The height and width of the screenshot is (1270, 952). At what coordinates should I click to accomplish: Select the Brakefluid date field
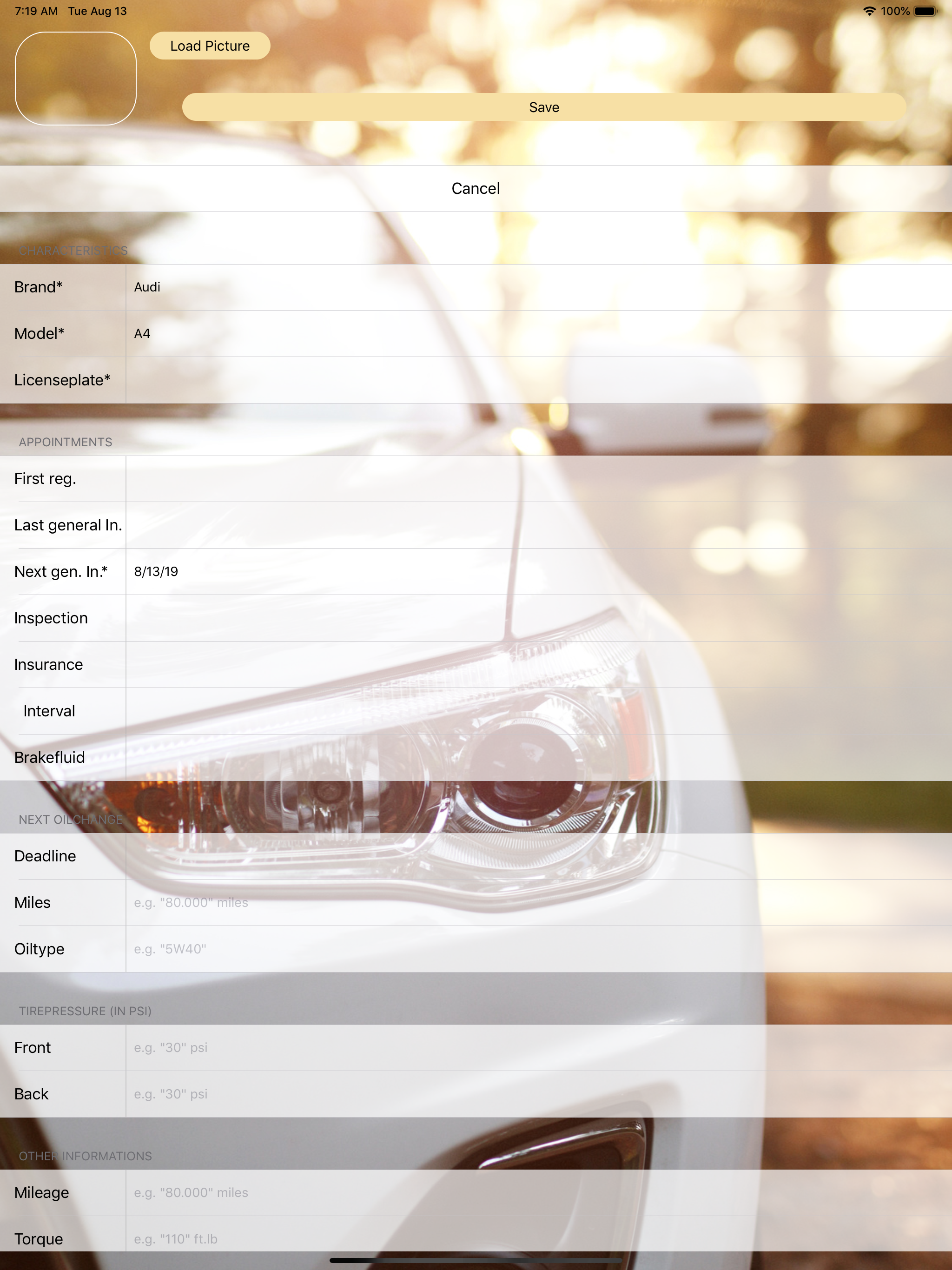[x=539, y=758]
